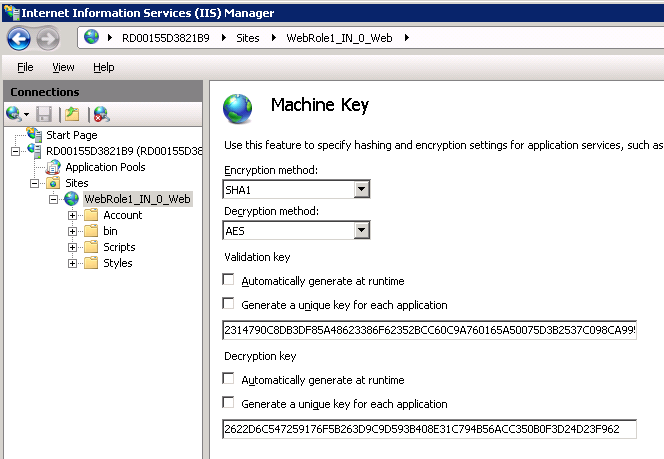Check unique key per application under Validation key

click(229, 305)
